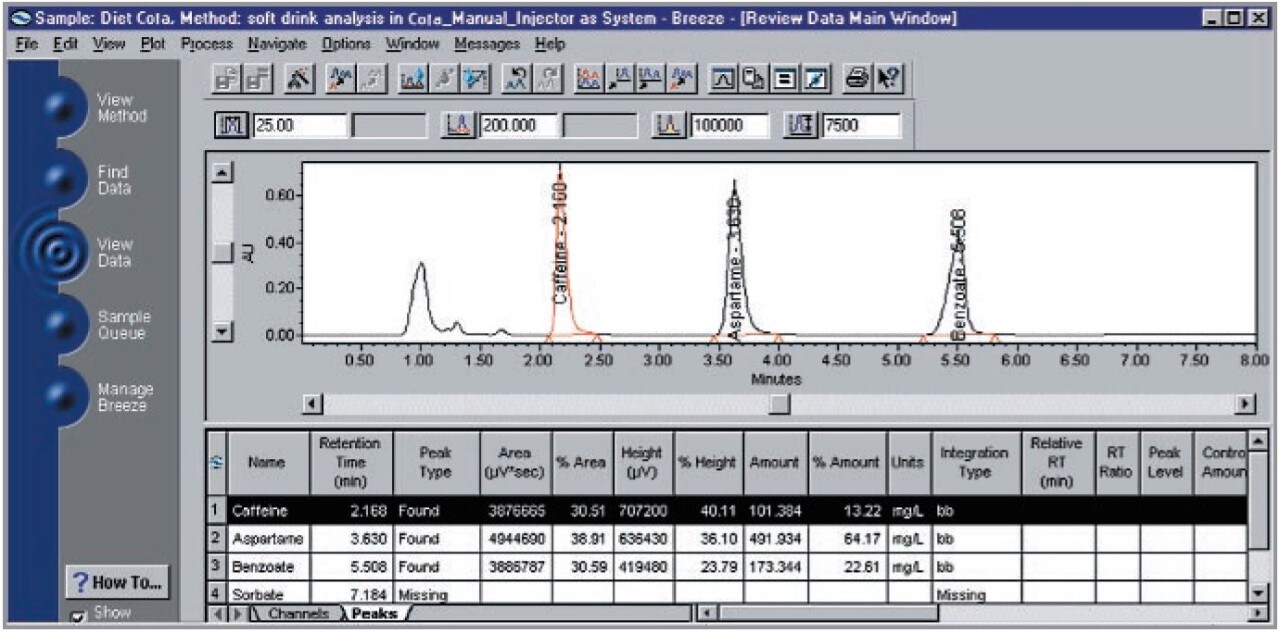Image resolution: width=1280 pixels, height=633 pixels.
Task: Click the calculator-style equals icon on the toolbar
Action: pyautogui.click(x=783, y=76)
